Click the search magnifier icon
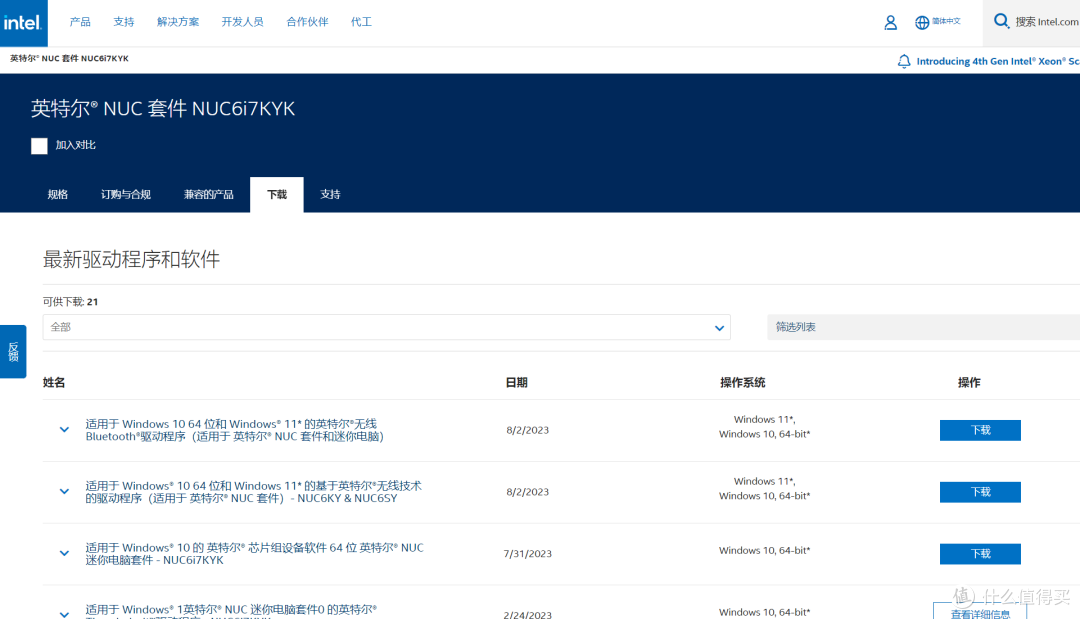Viewport: 1080px width, 619px height. pos(1001,21)
